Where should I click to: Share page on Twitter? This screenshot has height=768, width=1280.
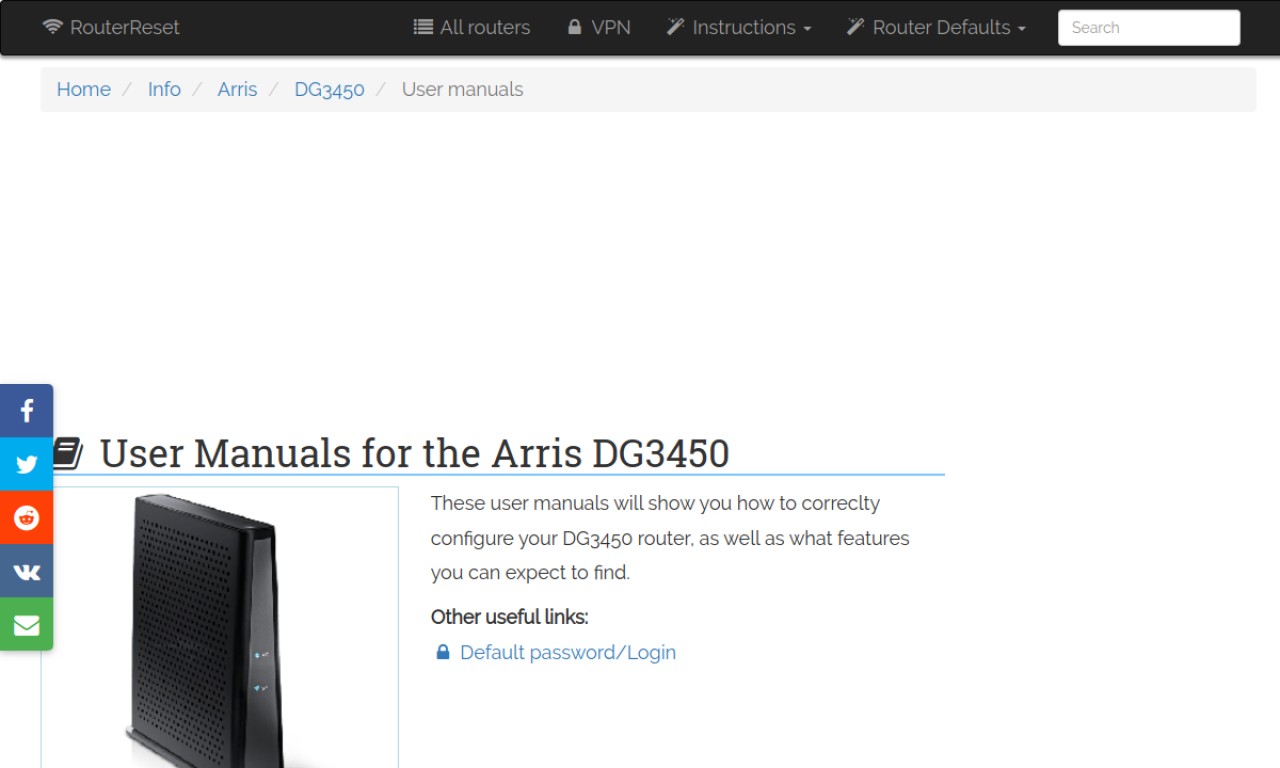[26, 464]
